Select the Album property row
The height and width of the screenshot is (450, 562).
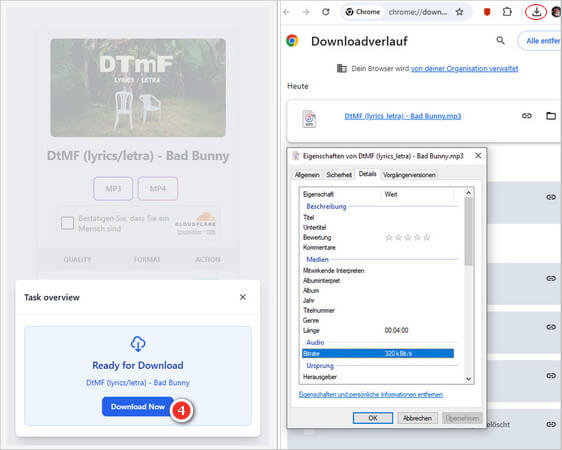point(378,291)
